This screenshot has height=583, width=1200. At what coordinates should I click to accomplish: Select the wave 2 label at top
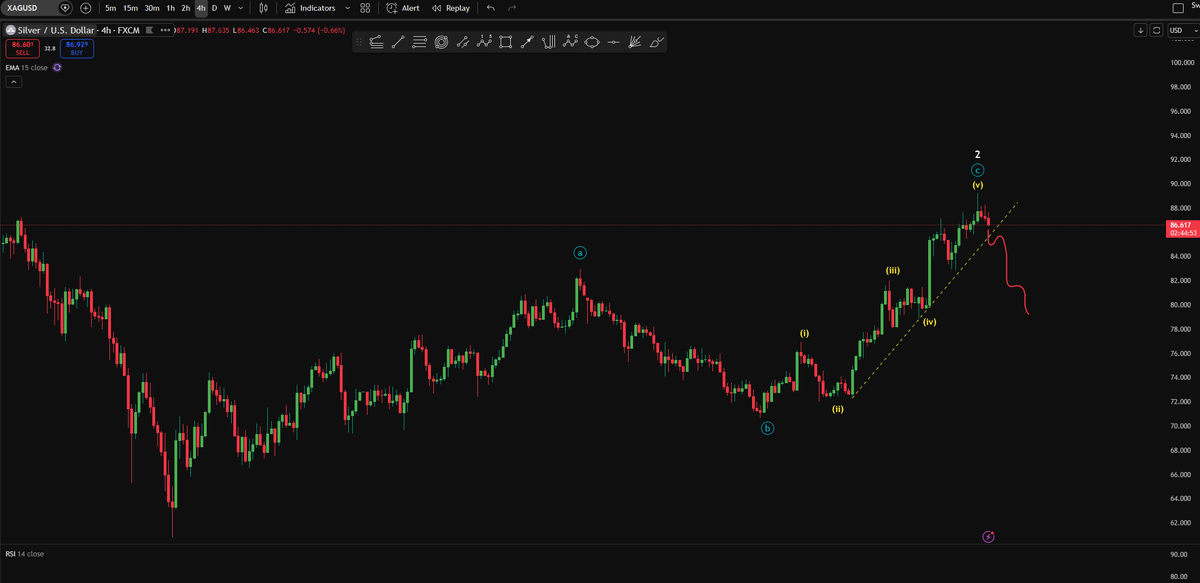(978, 155)
